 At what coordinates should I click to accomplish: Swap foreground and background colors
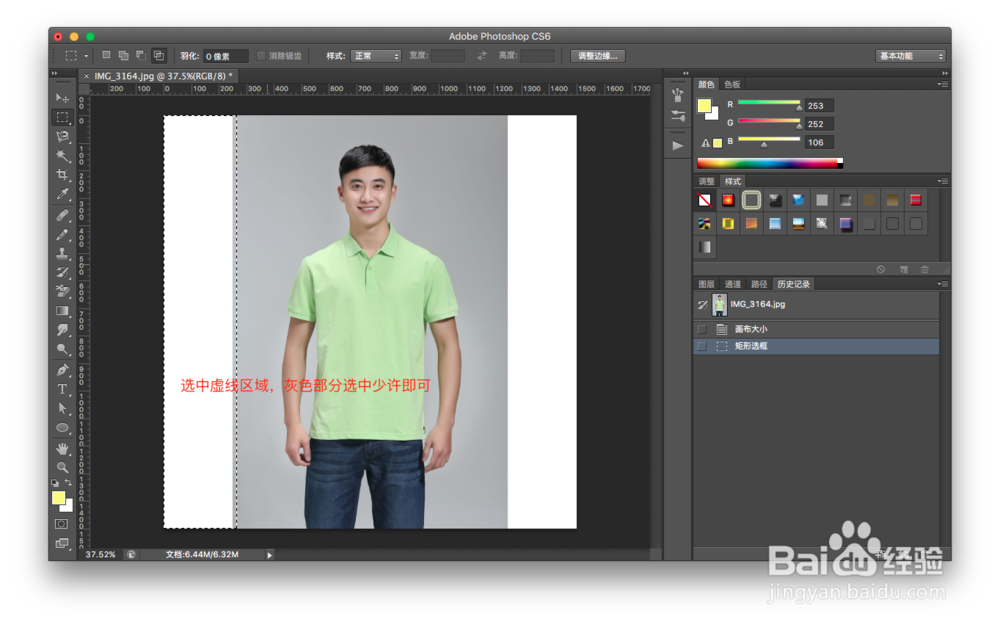68,483
